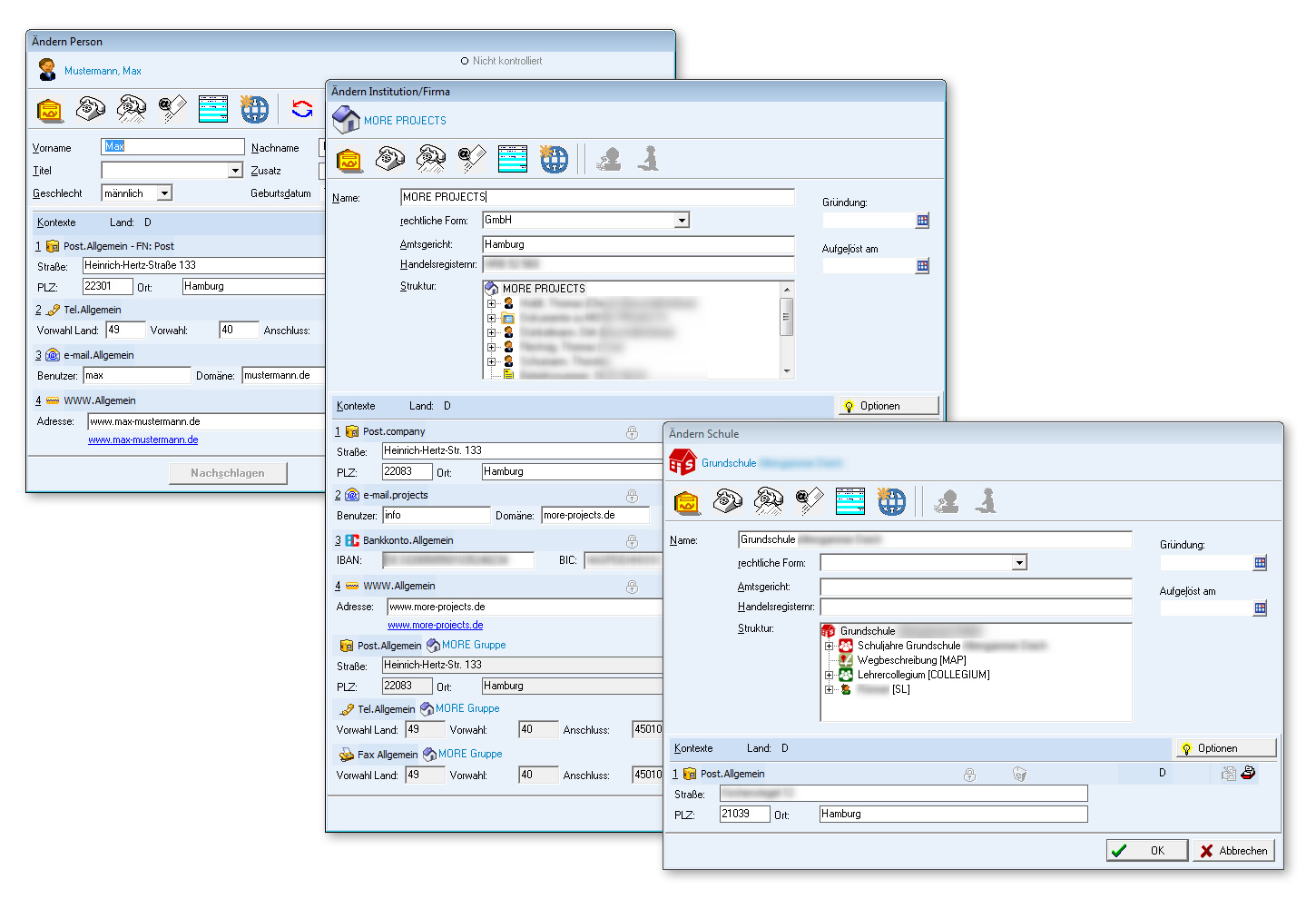
Task: Click the Struktur list scrollbar thumb in Institution dialog
Action: tap(786, 318)
